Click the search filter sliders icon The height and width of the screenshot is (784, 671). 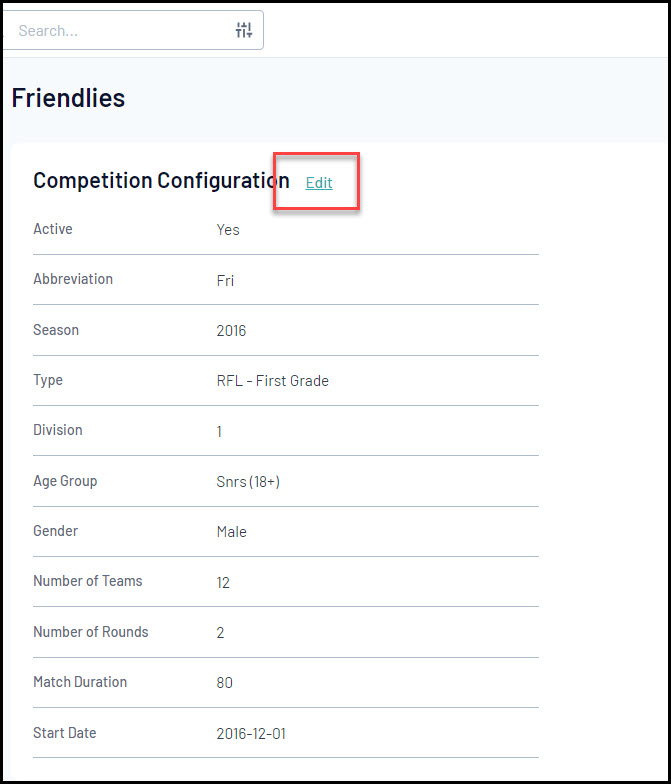point(244,30)
